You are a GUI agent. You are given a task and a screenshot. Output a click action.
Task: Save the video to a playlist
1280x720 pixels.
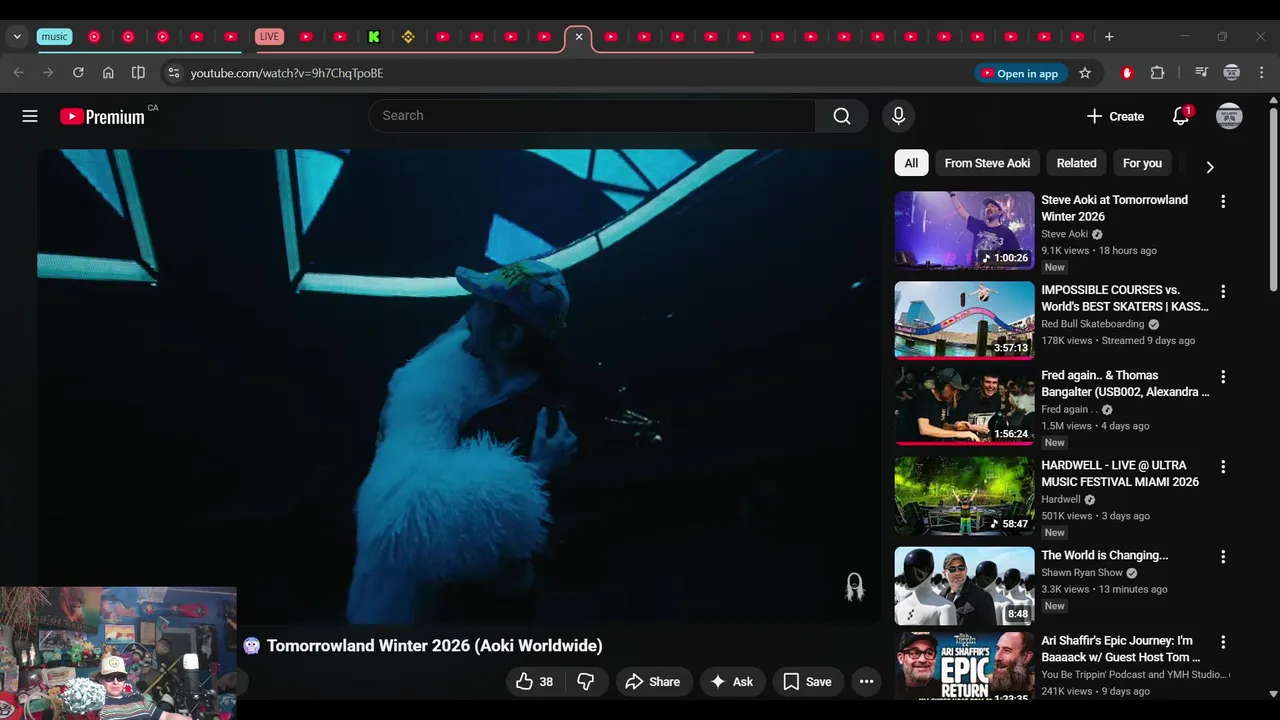click(807, 682)
